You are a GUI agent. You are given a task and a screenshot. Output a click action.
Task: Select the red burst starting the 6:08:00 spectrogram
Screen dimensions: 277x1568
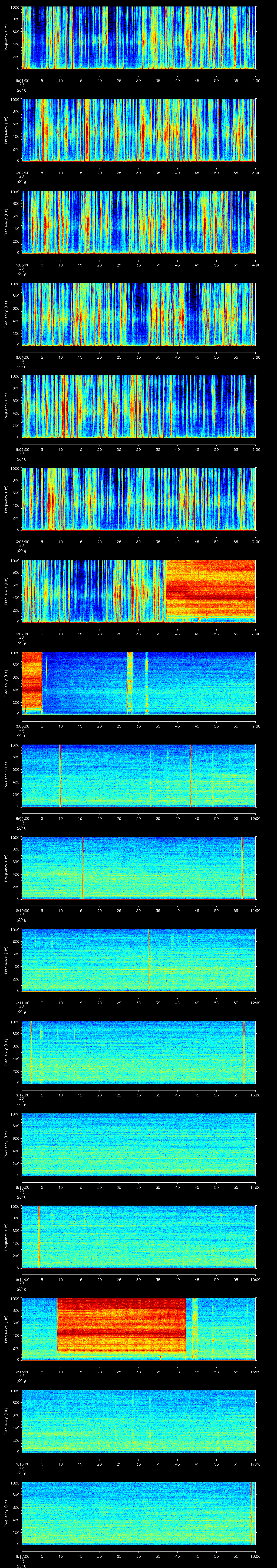click(x=32, y=682)
